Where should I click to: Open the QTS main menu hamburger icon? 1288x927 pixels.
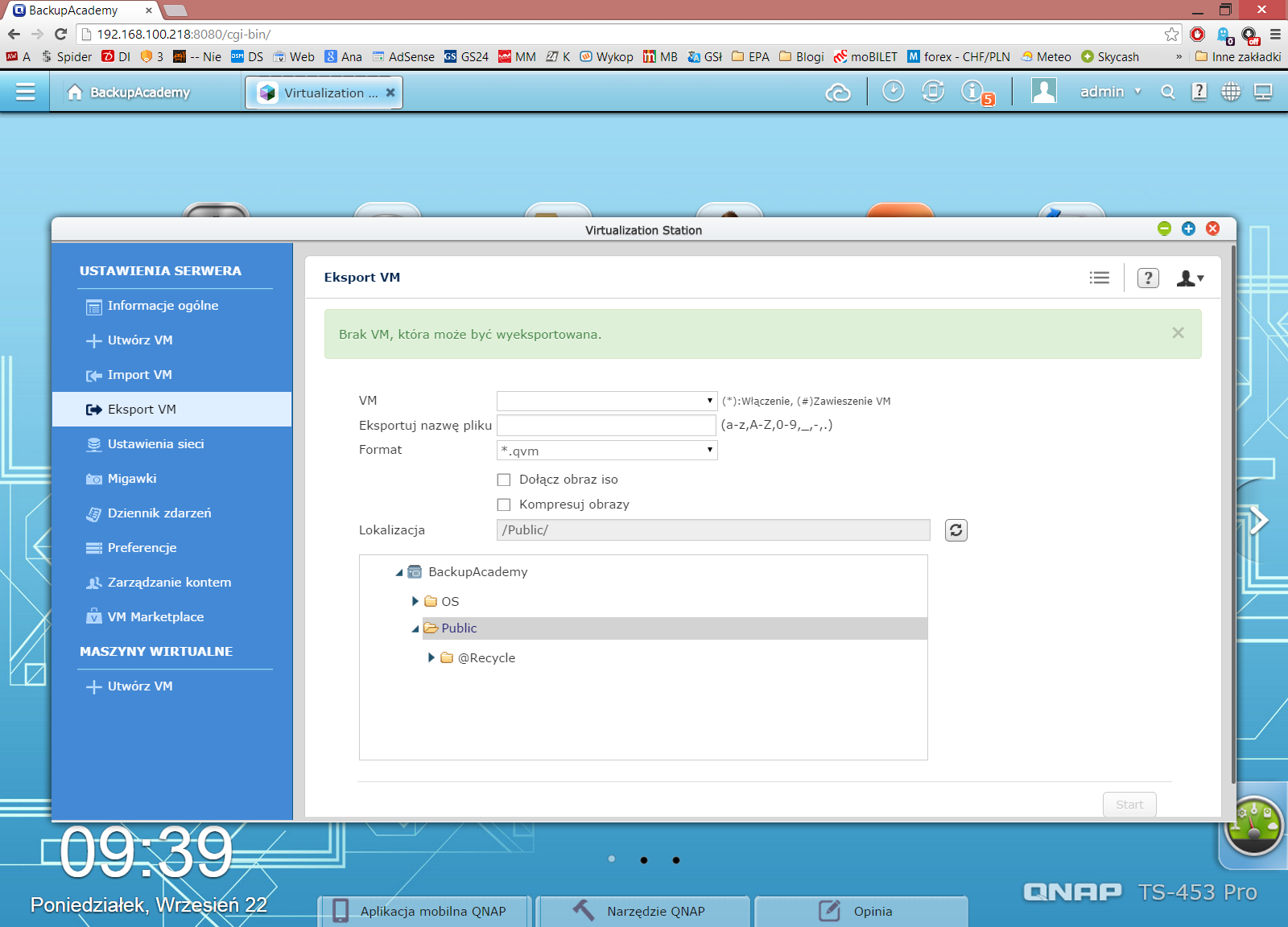pos(25,92)
